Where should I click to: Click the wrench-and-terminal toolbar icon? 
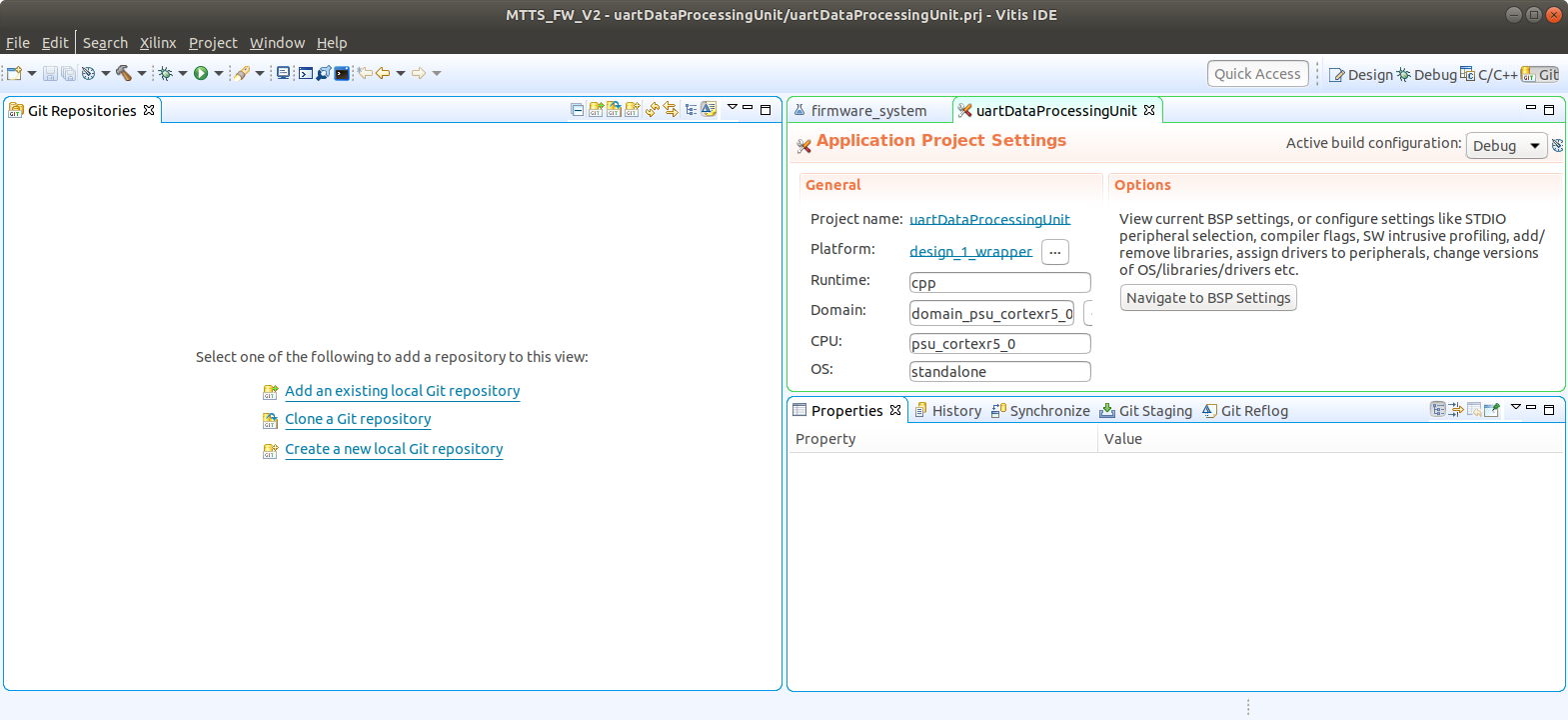click(x=324, y=73)
